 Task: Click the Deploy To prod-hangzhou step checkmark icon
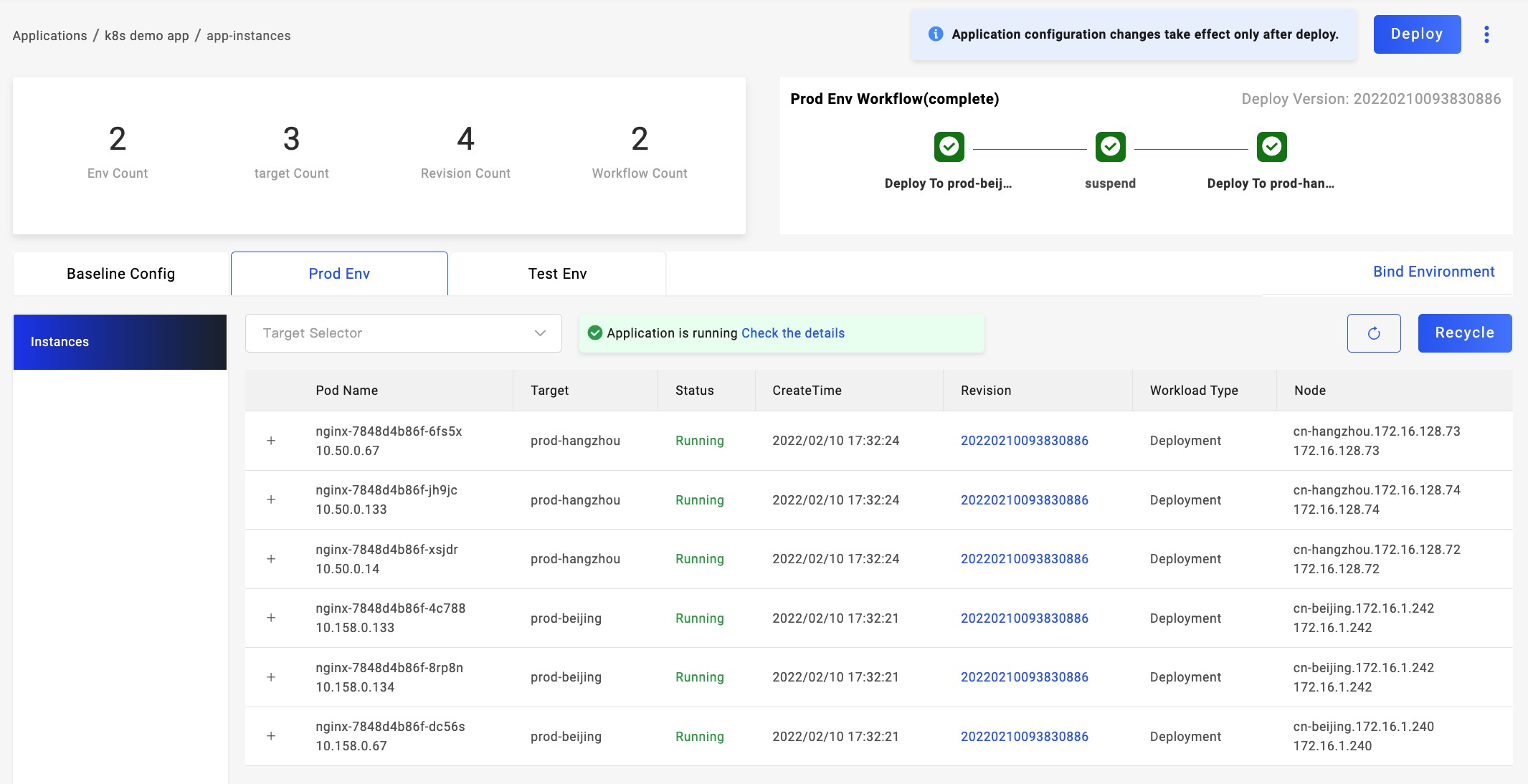point(1271,147)
